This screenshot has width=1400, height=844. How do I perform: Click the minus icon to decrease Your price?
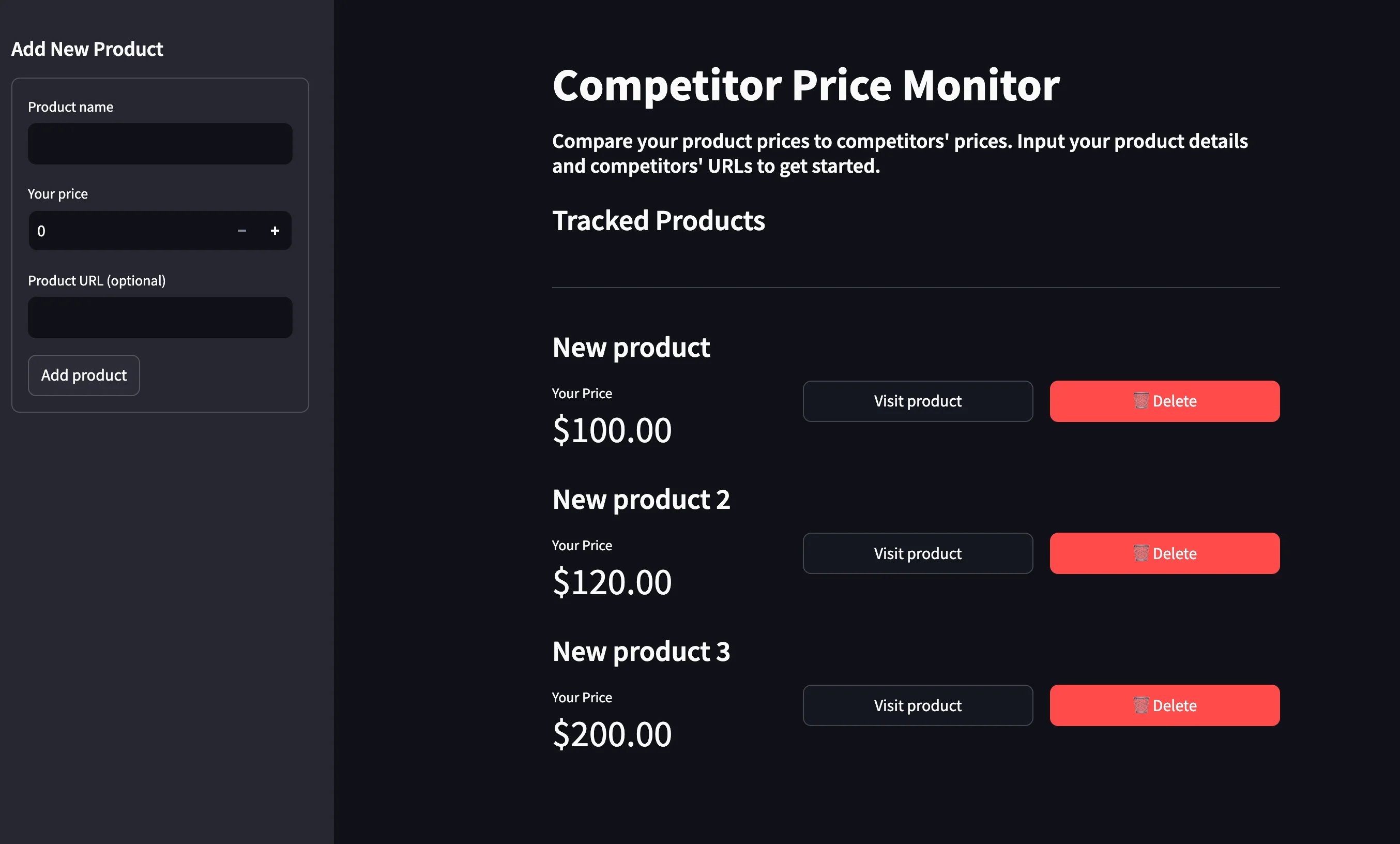[x=241, y=231]
